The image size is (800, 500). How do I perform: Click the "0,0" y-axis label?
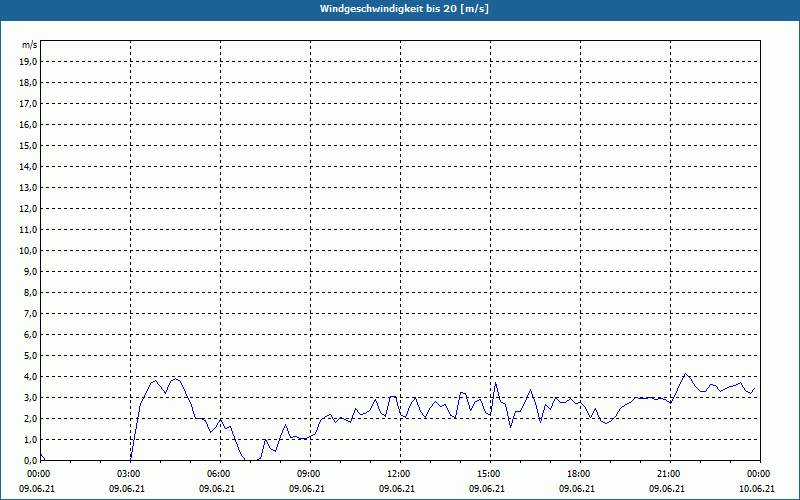click(31, 461)
